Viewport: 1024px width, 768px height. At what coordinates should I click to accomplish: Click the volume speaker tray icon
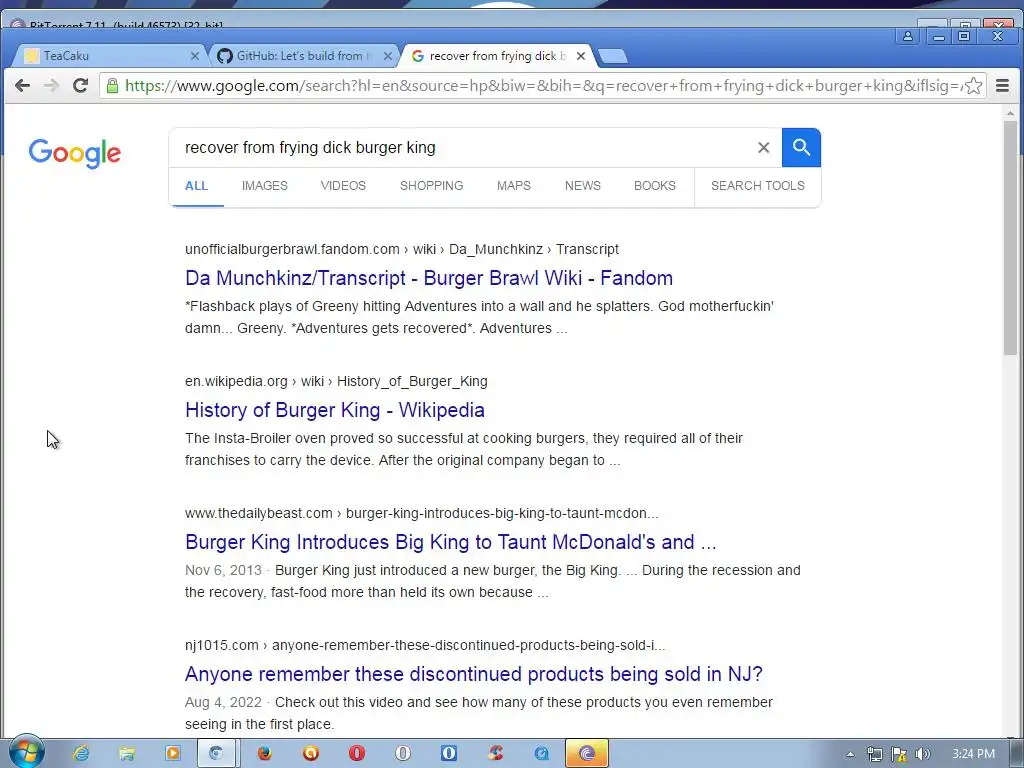click(x=922, y=755)
